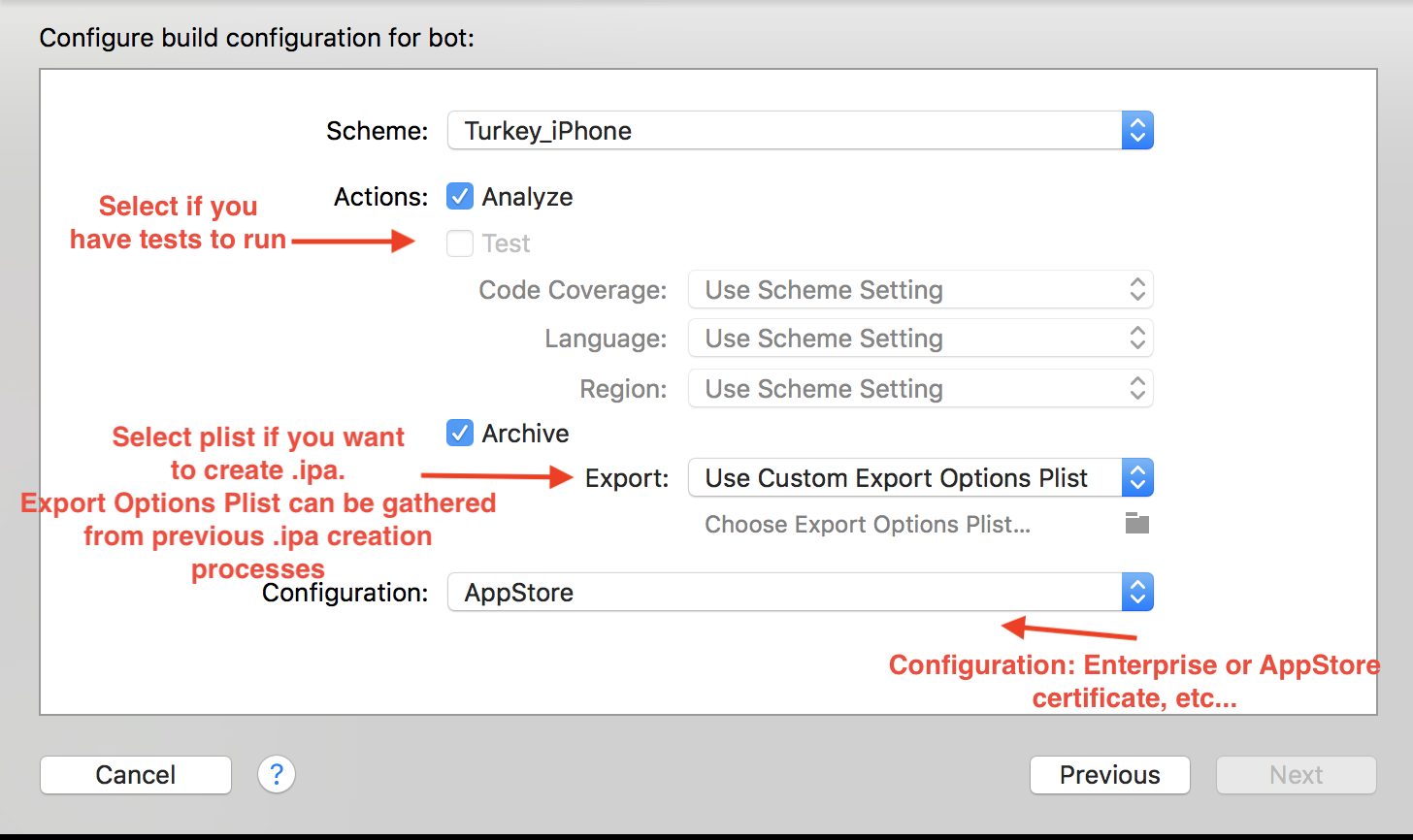Open the Code Coverage Use Scheme Setting menu
The image size is (1413, 840).
(x=904, y=290)
